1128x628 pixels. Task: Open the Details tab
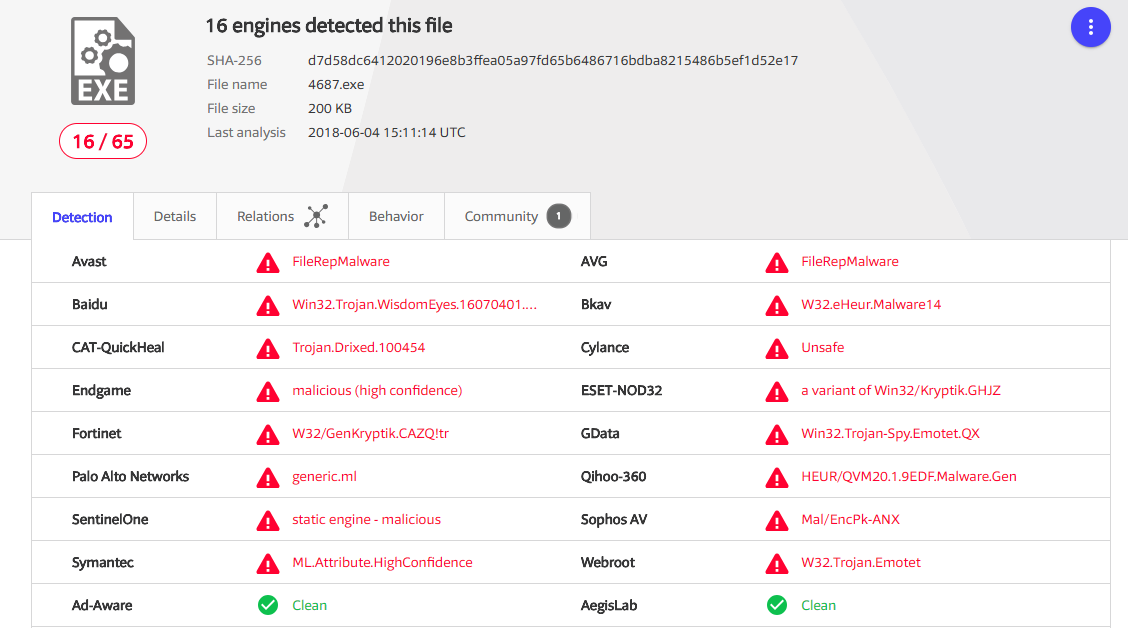(175, 217)
